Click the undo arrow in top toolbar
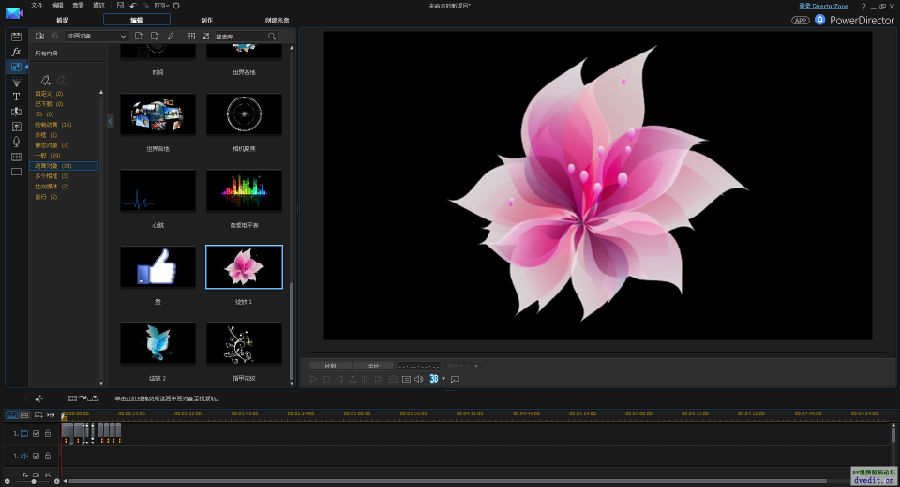 (132, 6)
